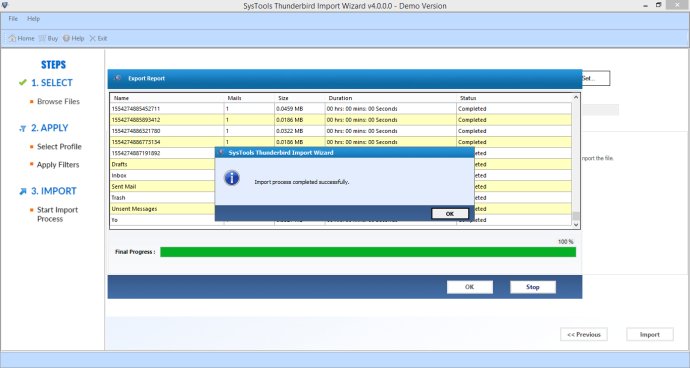690x368 pixels.
Task: Open the Buy cart icon
Action: [42, 38]
